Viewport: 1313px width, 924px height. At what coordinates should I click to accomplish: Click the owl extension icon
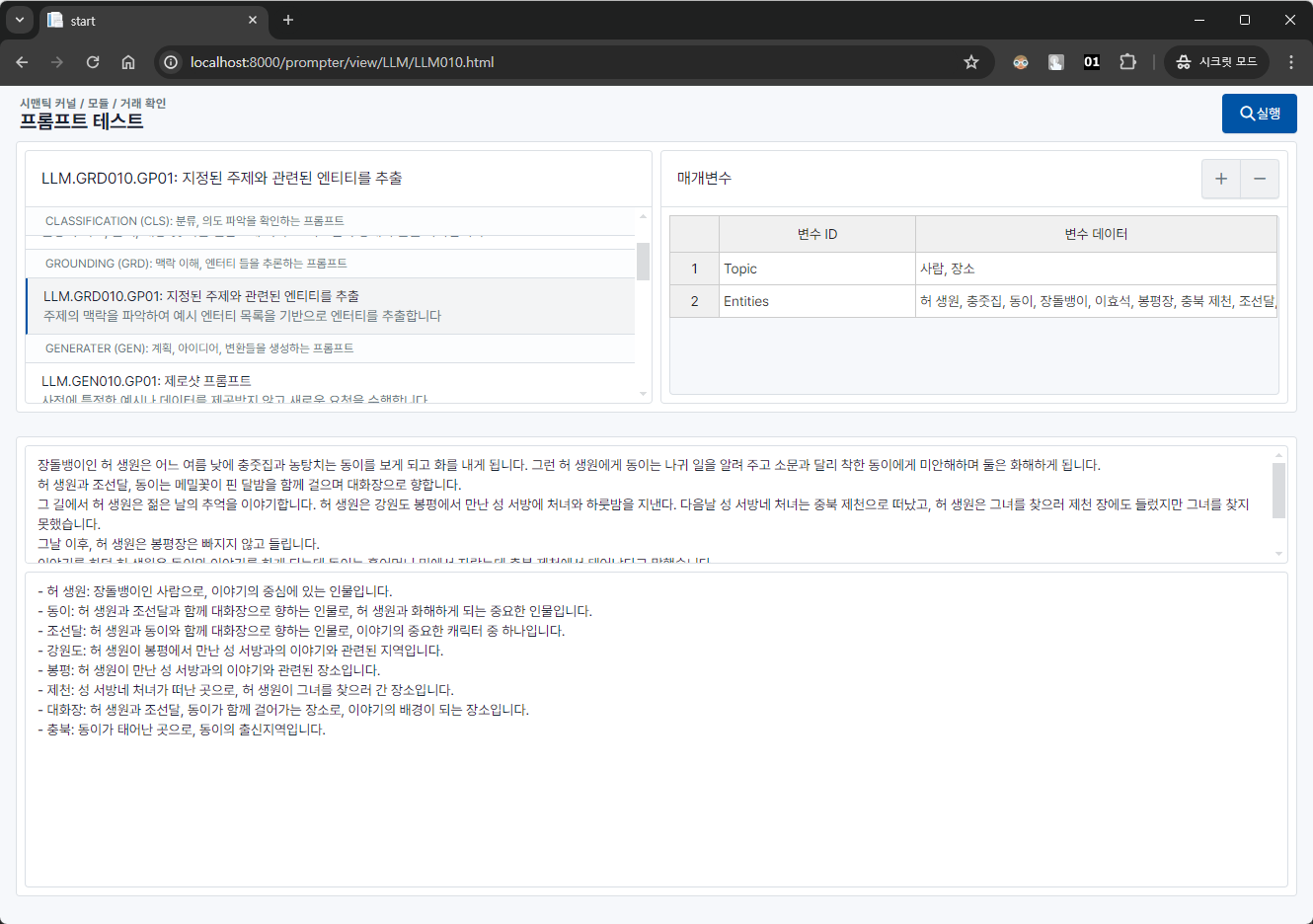1021,62
